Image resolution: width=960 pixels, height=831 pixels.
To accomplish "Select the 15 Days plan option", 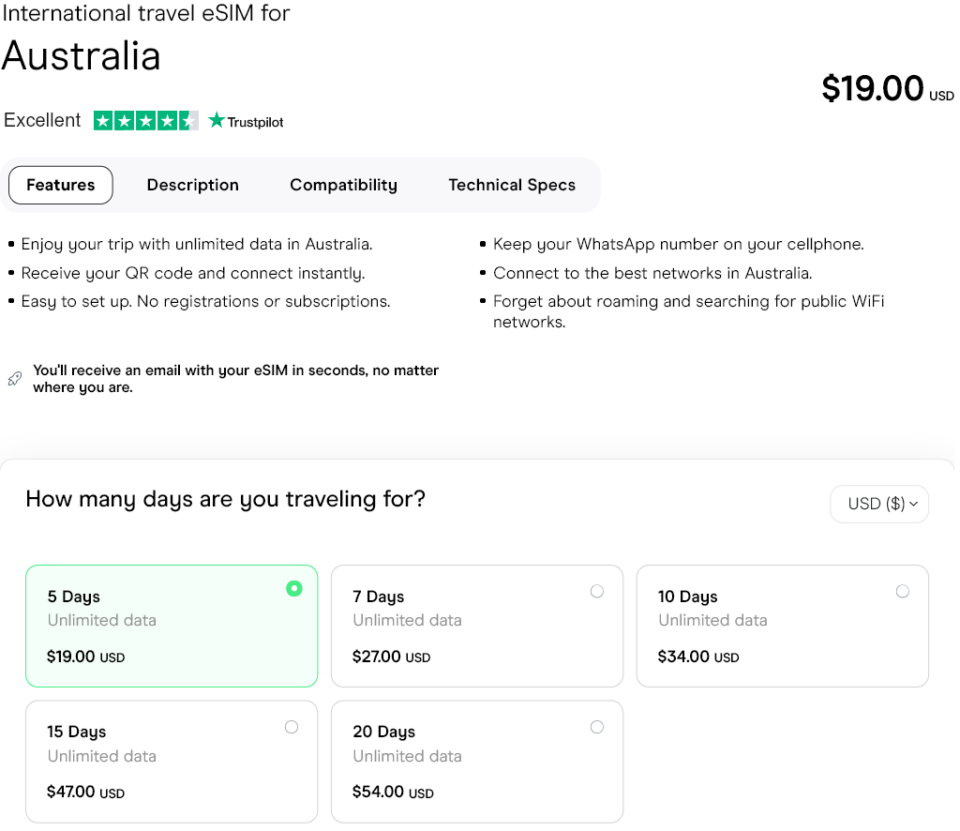I will 291,726.
